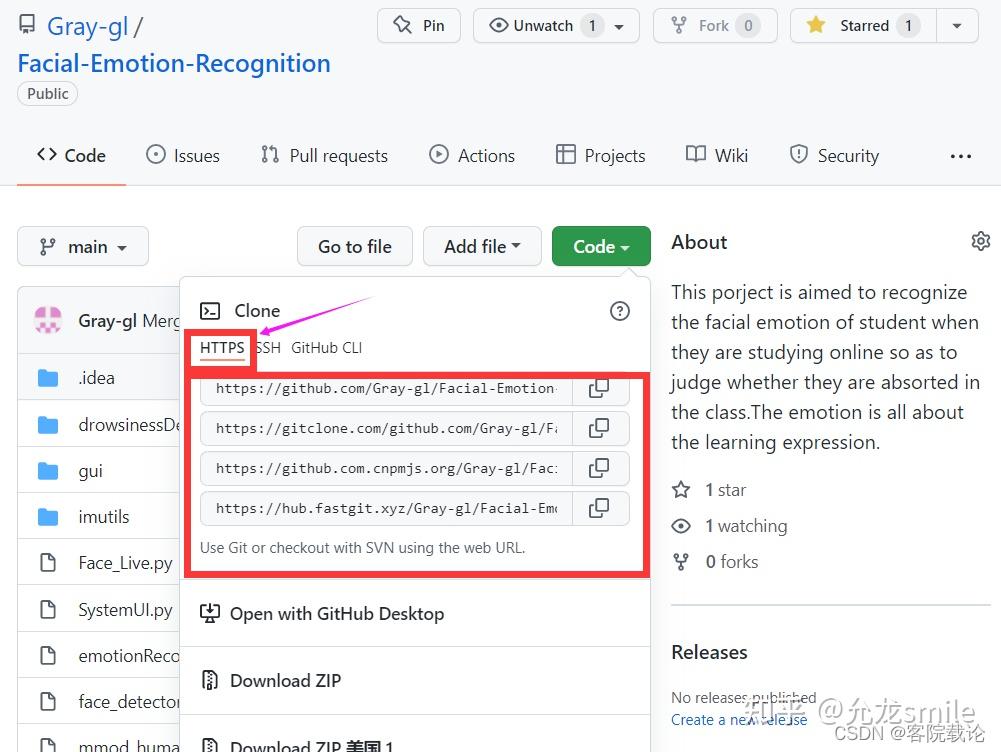1001x752 pixels.
Task: Unstar the repository
Action: pos(861,26)
